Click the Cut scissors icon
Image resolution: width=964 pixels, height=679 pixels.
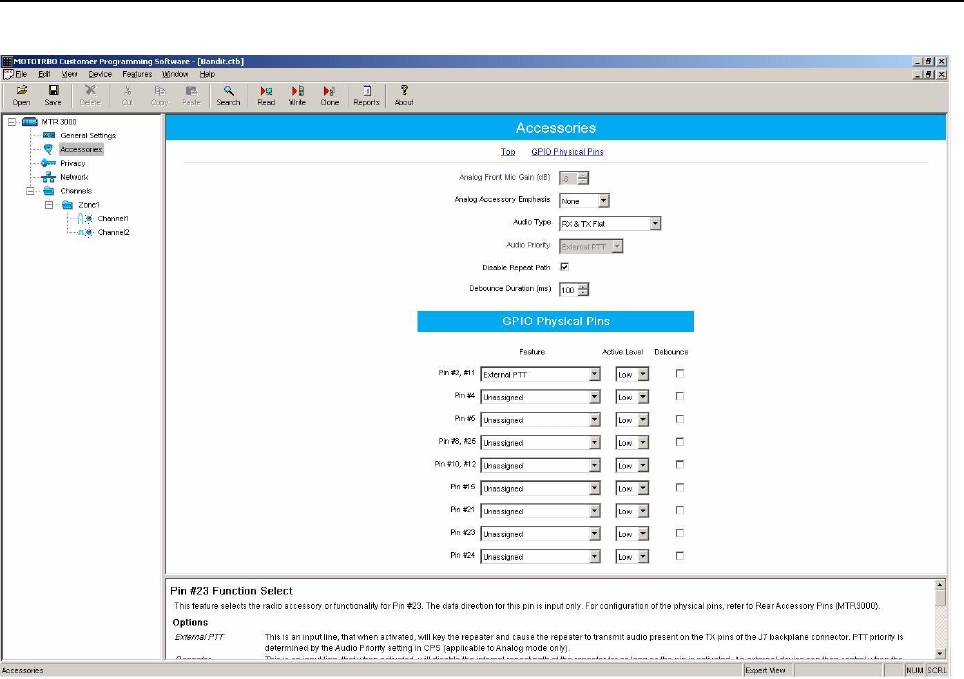click(127, 90)
